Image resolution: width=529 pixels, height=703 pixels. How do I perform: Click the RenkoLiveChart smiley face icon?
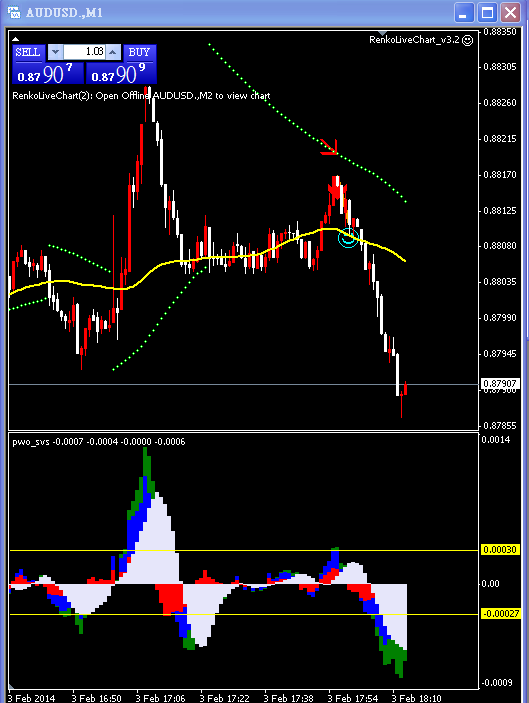(x=468, y=40)
